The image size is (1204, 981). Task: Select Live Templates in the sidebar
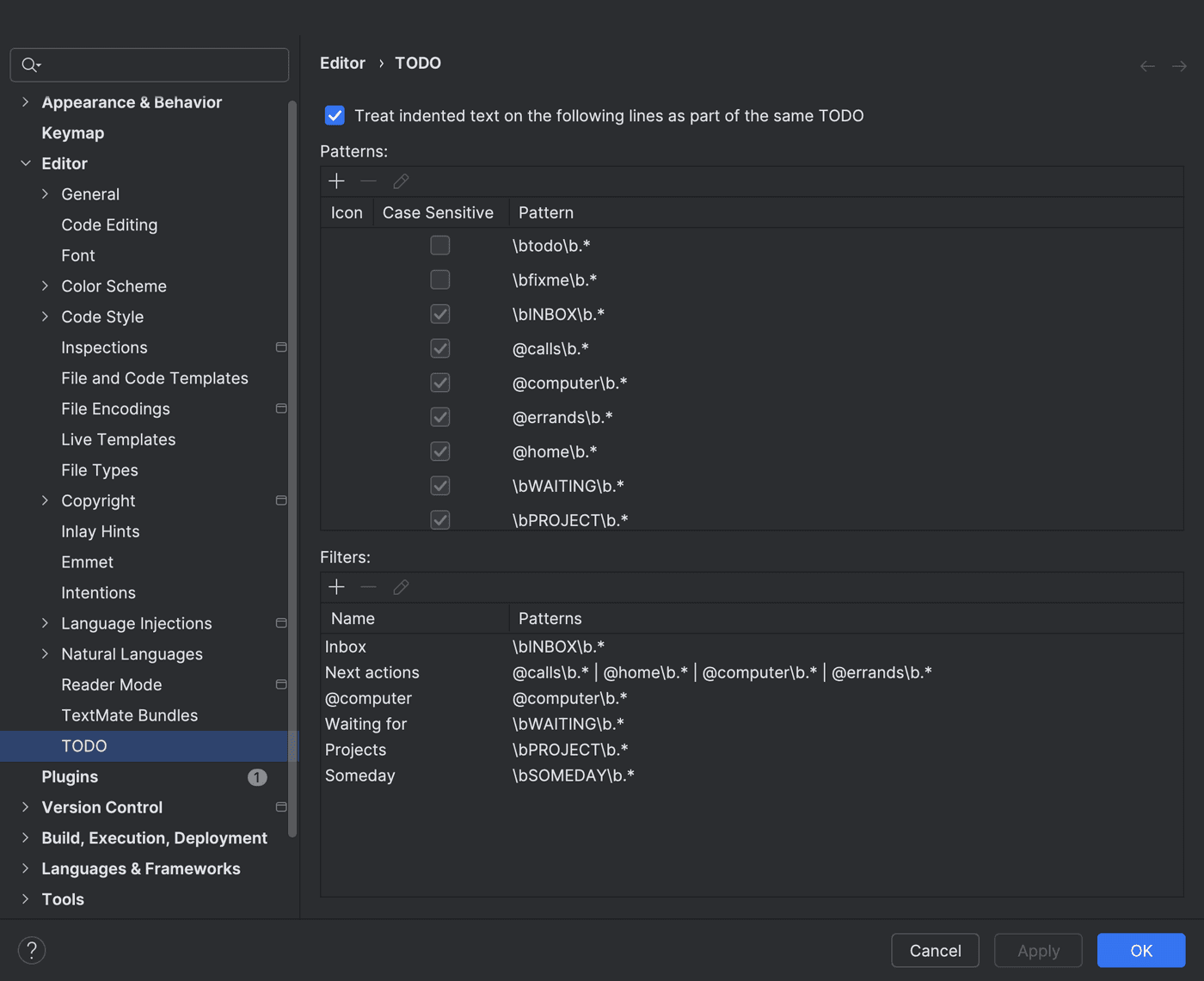point(119,439)
